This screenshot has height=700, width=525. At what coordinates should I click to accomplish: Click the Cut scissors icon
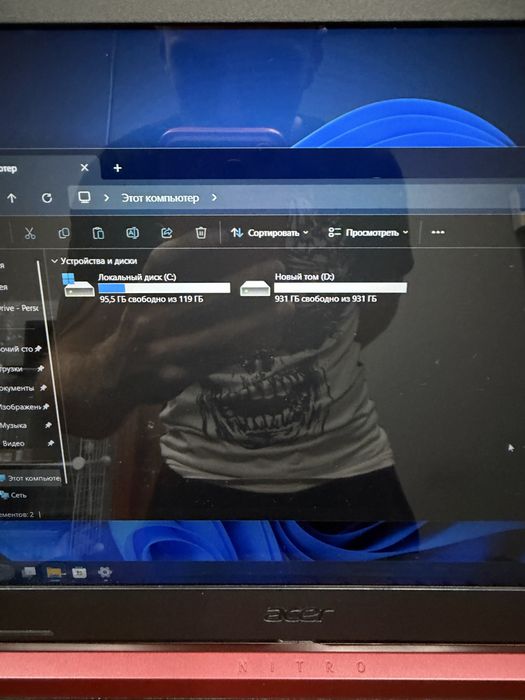(x=30, y=233)
